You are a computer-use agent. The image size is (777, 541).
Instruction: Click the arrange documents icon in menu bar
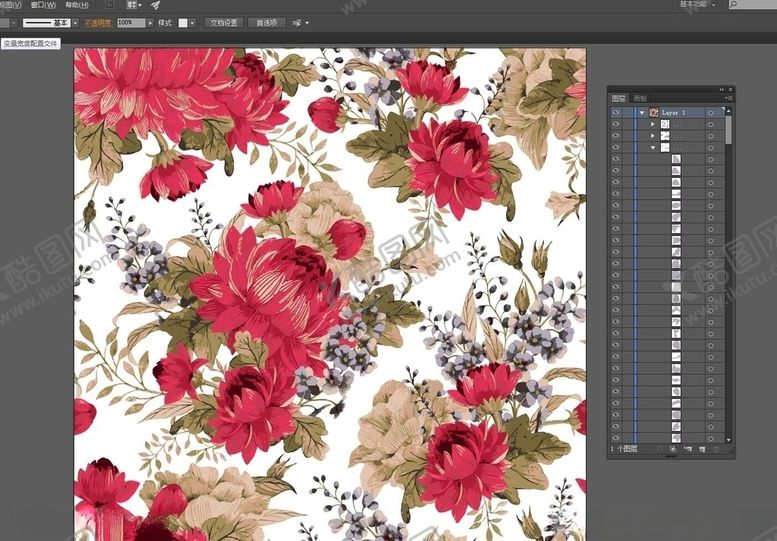coord(134,5)
